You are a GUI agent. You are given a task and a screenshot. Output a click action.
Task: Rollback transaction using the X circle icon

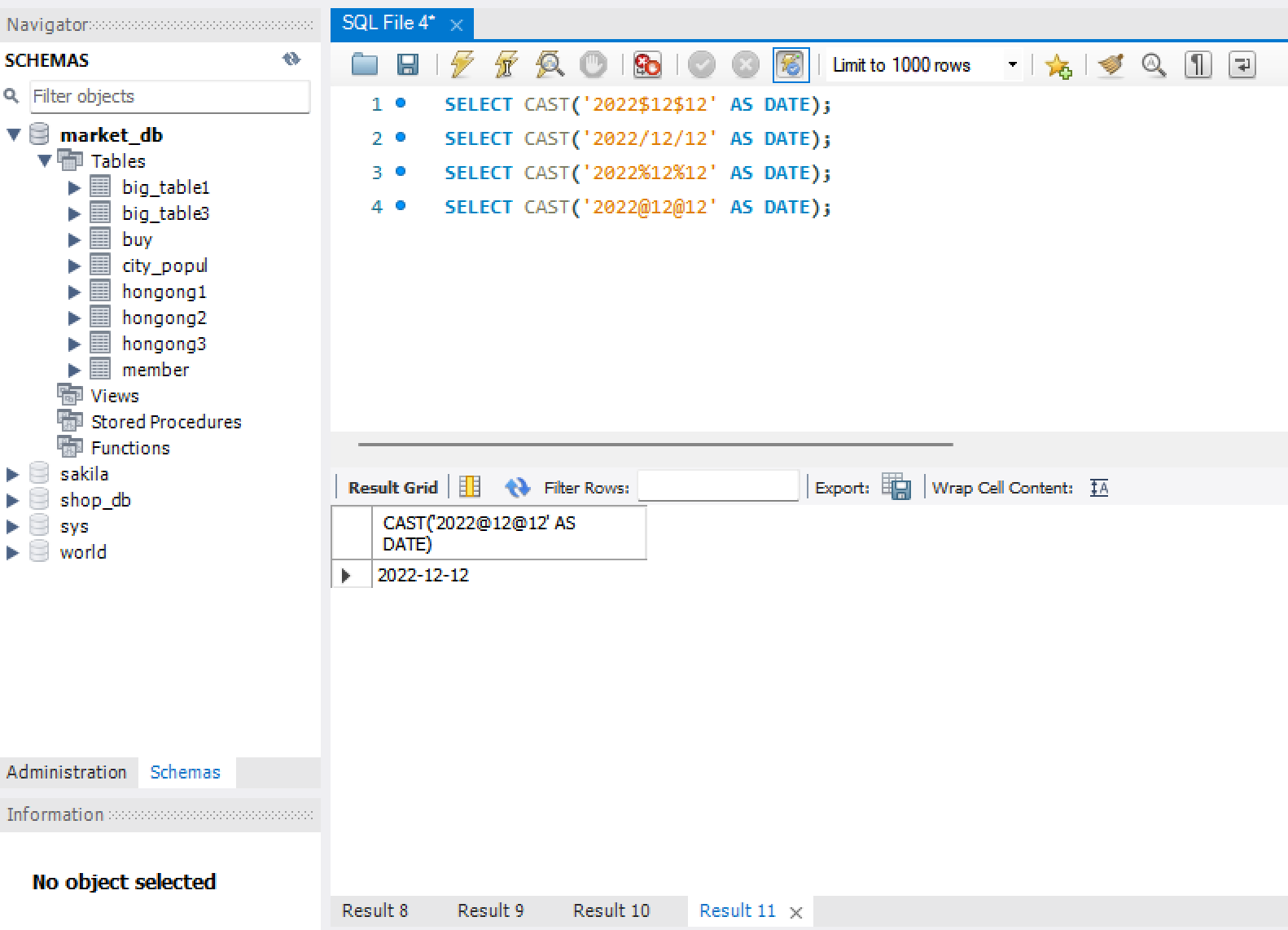click(745, 64)
